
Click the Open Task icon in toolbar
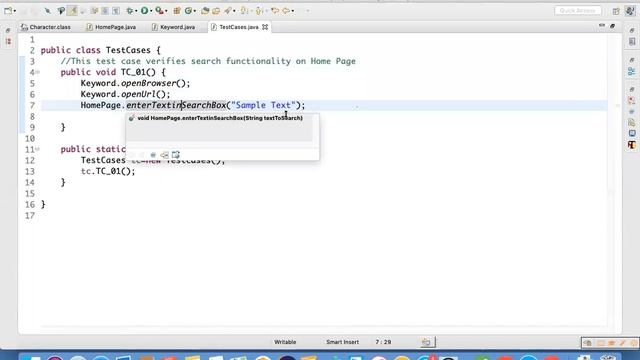click(216, 11)
